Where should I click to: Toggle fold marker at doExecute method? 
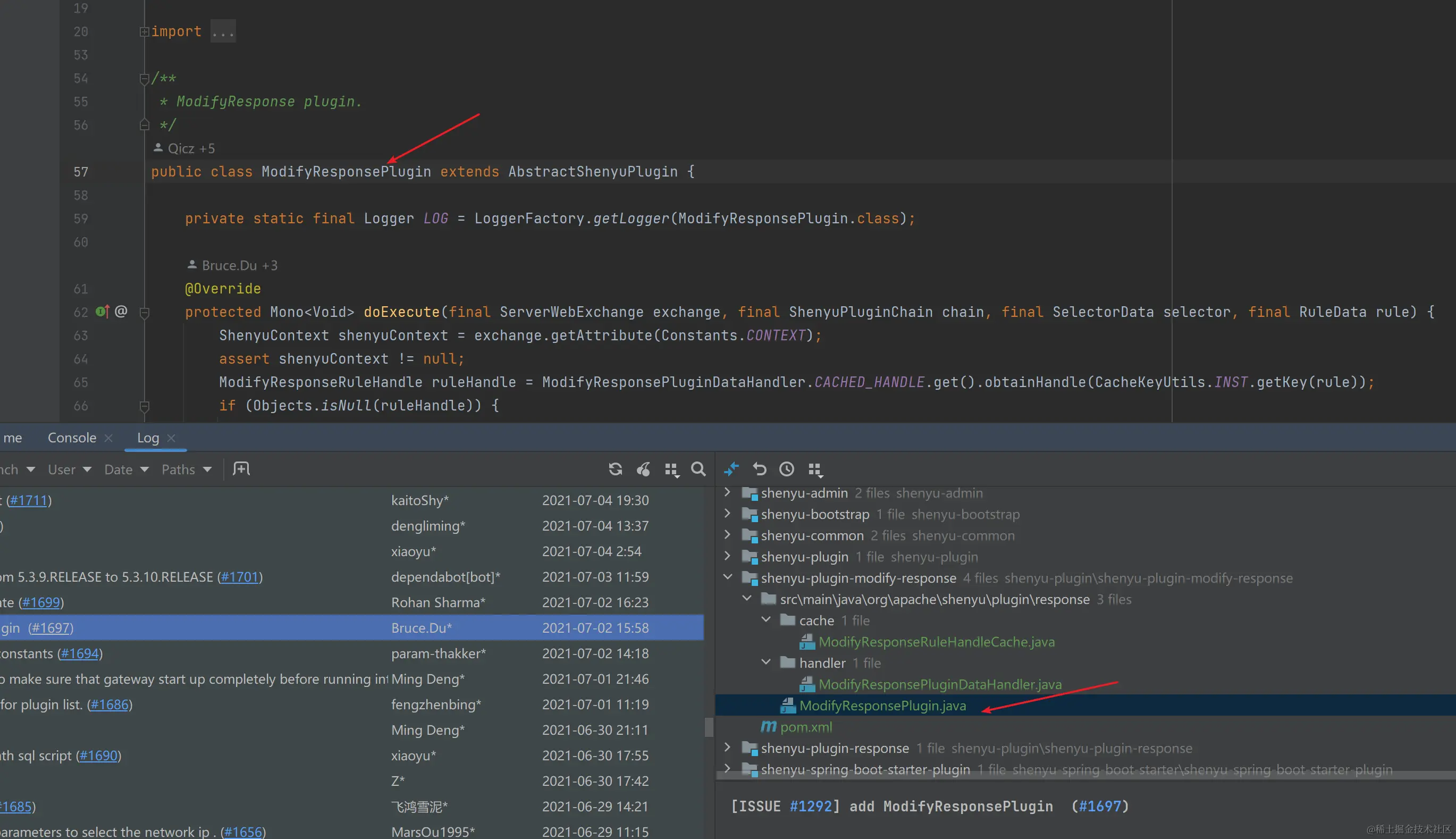[145, 312]
